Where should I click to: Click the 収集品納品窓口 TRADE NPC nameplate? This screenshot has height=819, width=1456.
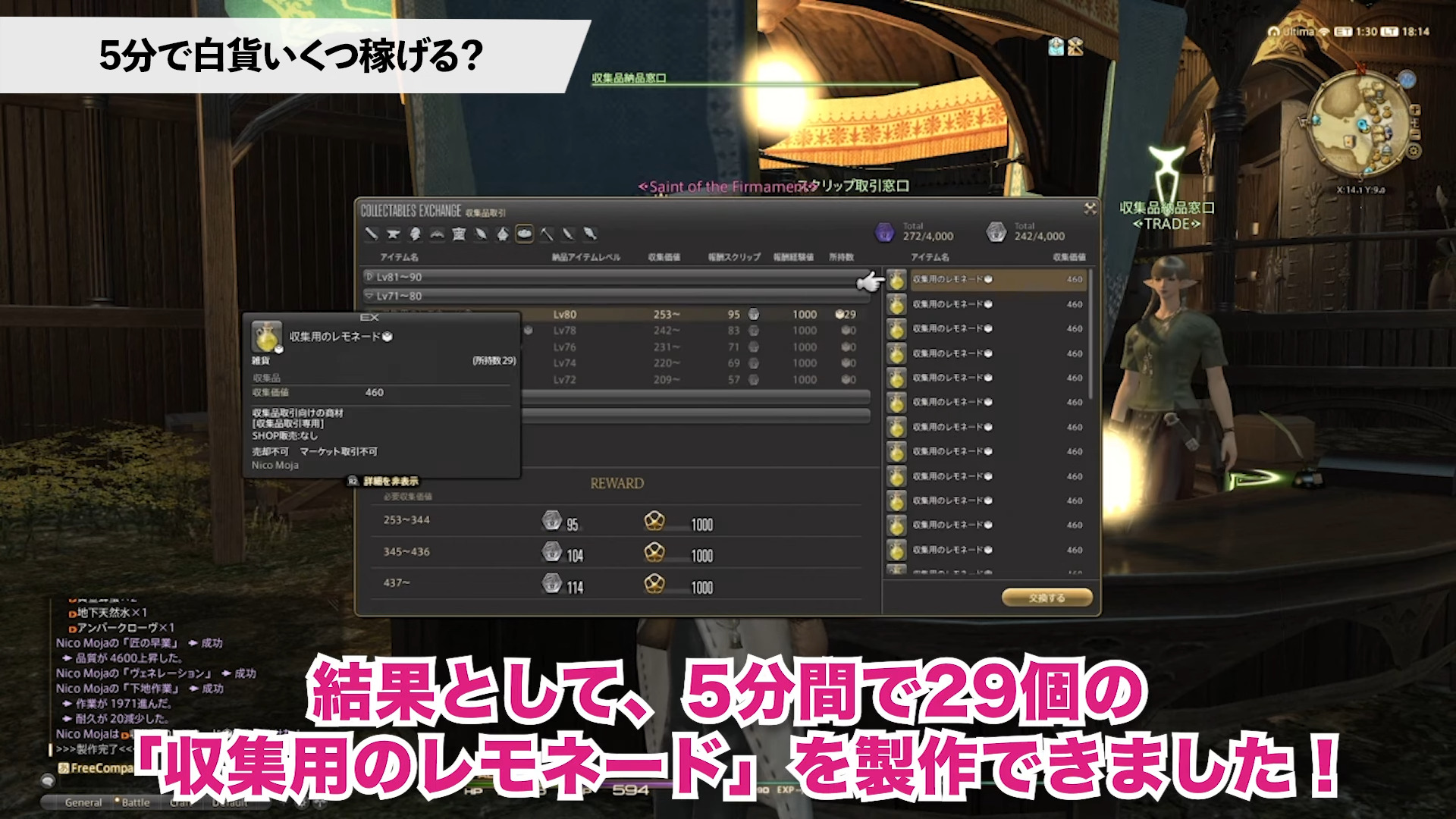pyautogui.click(x=1166, y=215)
